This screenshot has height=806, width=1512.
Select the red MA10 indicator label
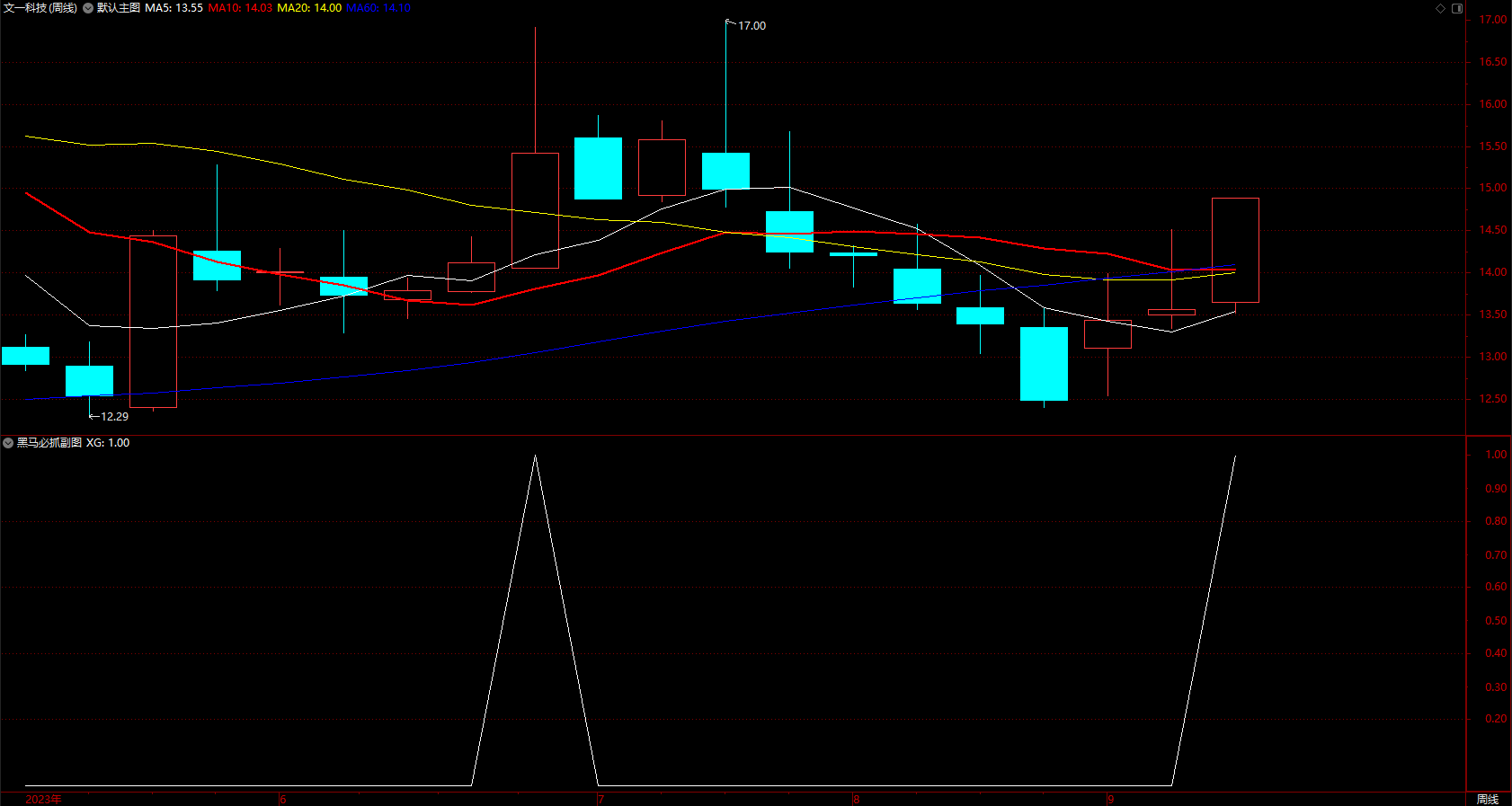(240, 8)
